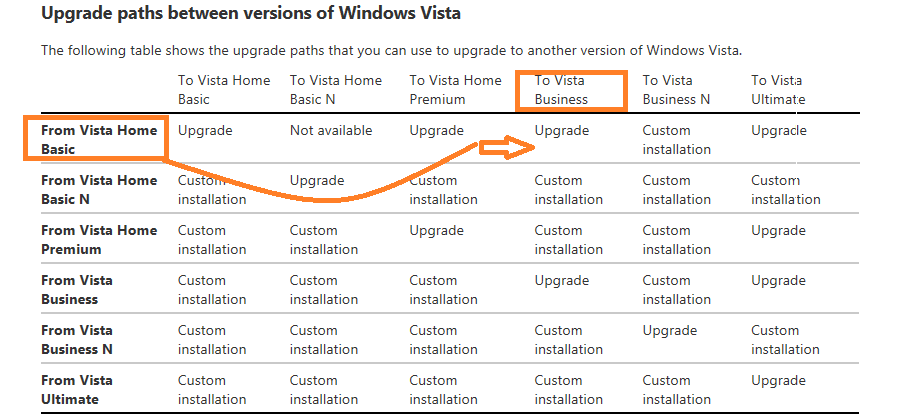The image size is (898, 420).
Task: Select the 'From Vista Home Basic N' row header
Action: tap(99, 190)
